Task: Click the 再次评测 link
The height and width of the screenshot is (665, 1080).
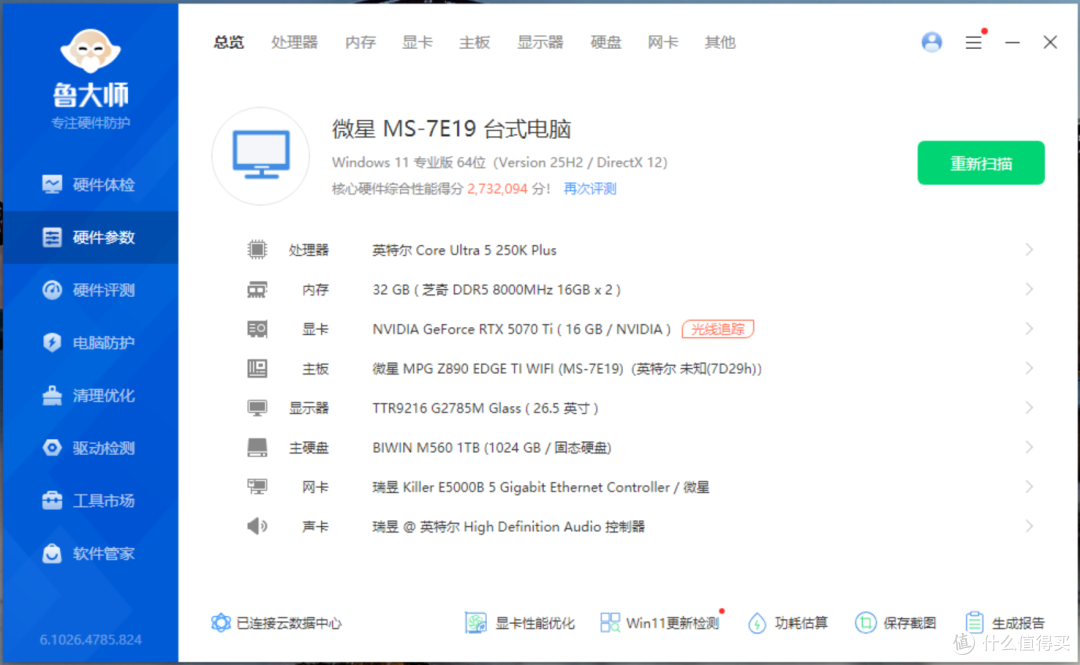Action: click(590, 189)
